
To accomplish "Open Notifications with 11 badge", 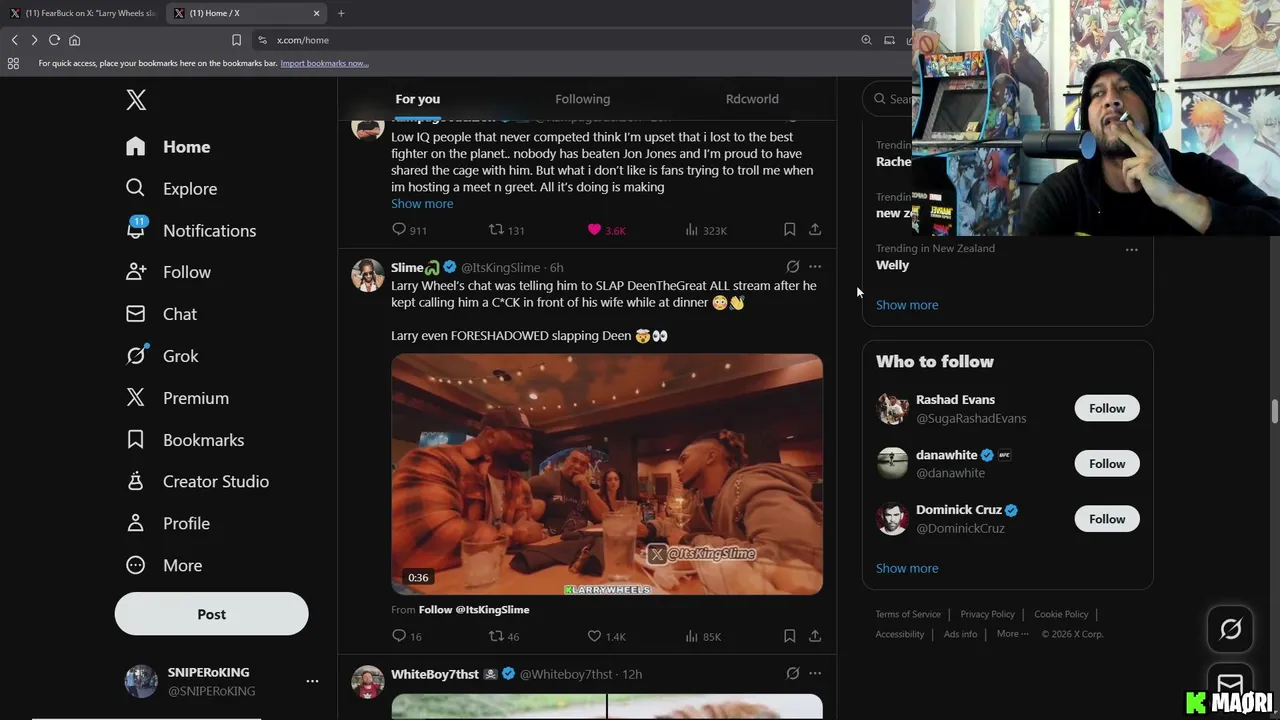I will click(x=190, y=231).
